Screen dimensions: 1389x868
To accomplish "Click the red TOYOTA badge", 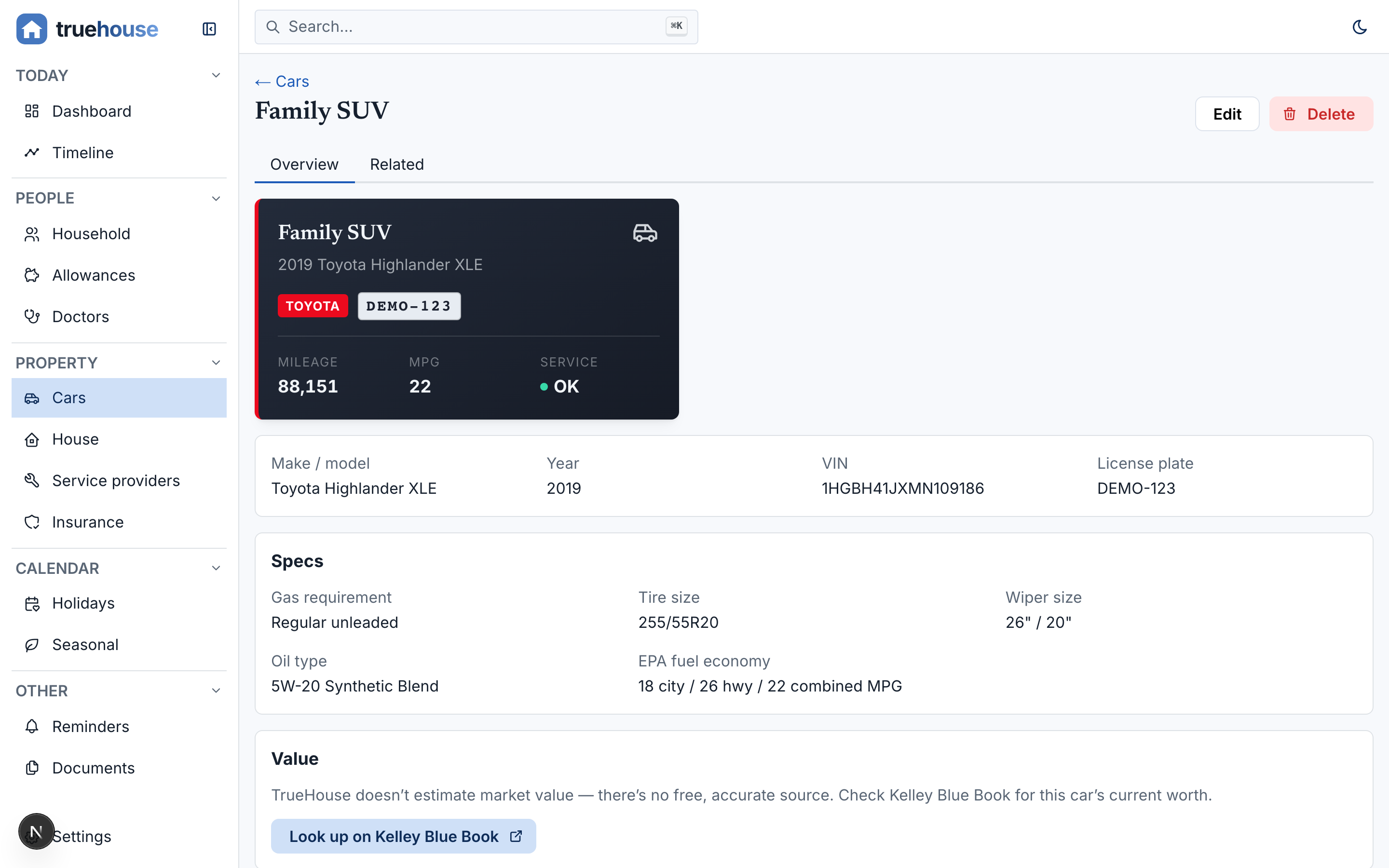I will [313, 306].
